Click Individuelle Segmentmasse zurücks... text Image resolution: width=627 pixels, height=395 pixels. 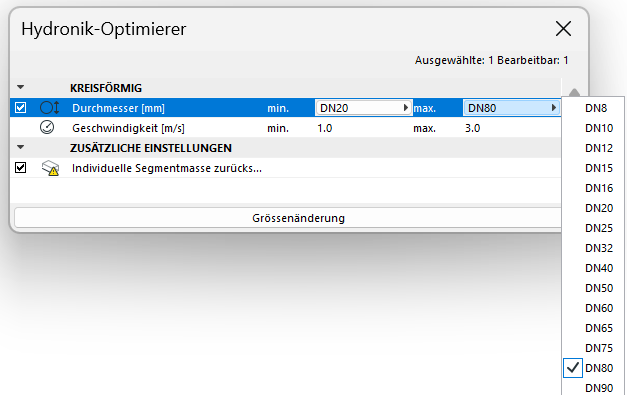(x=167, y=168)
